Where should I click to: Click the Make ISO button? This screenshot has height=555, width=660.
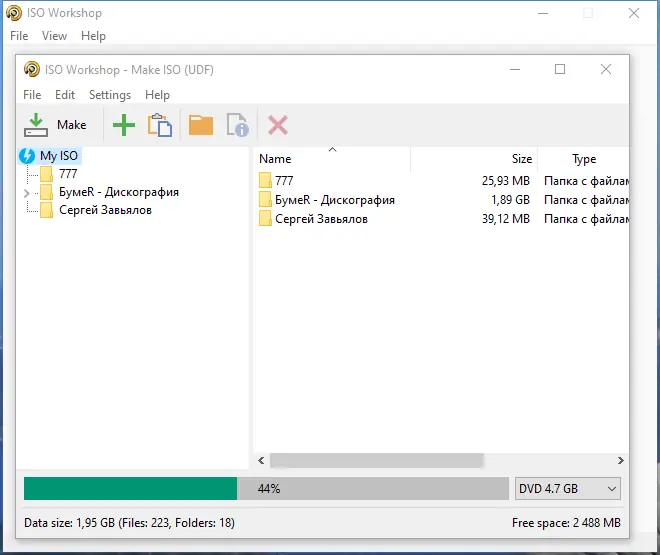[x=55, y=125]
